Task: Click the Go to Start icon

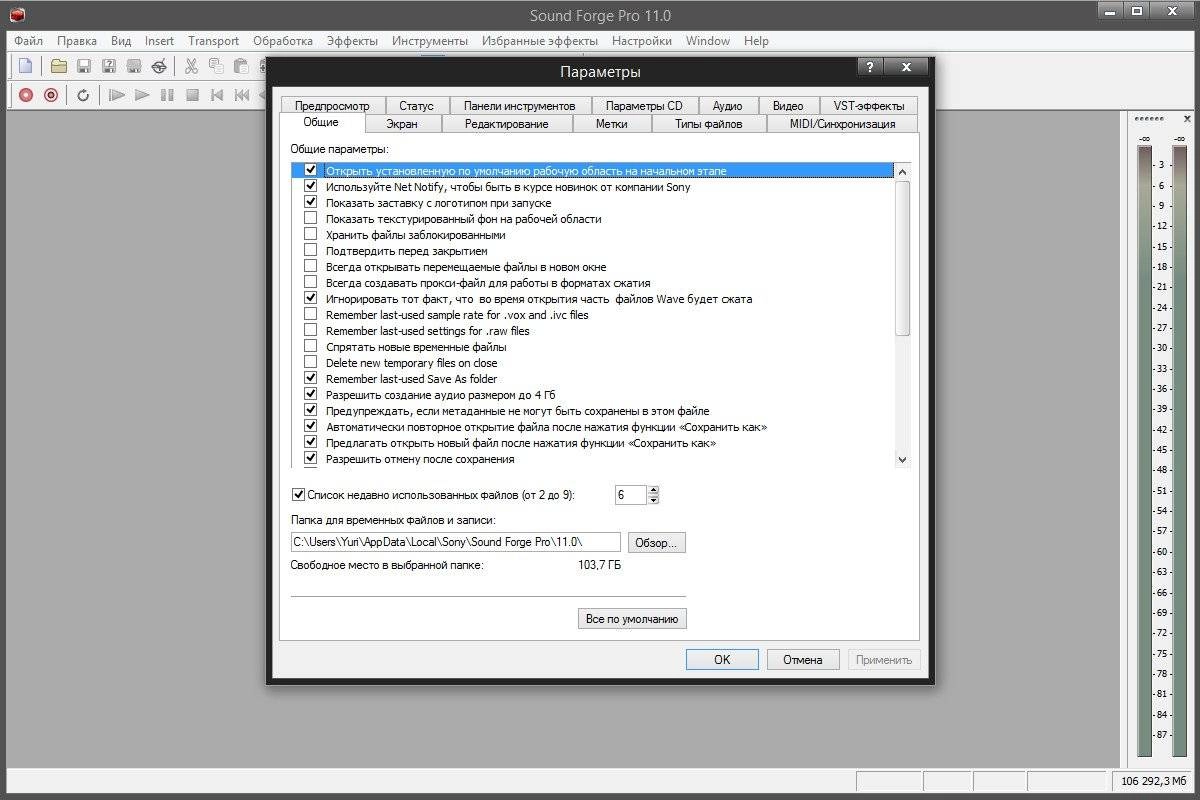Action: [217, 95]
